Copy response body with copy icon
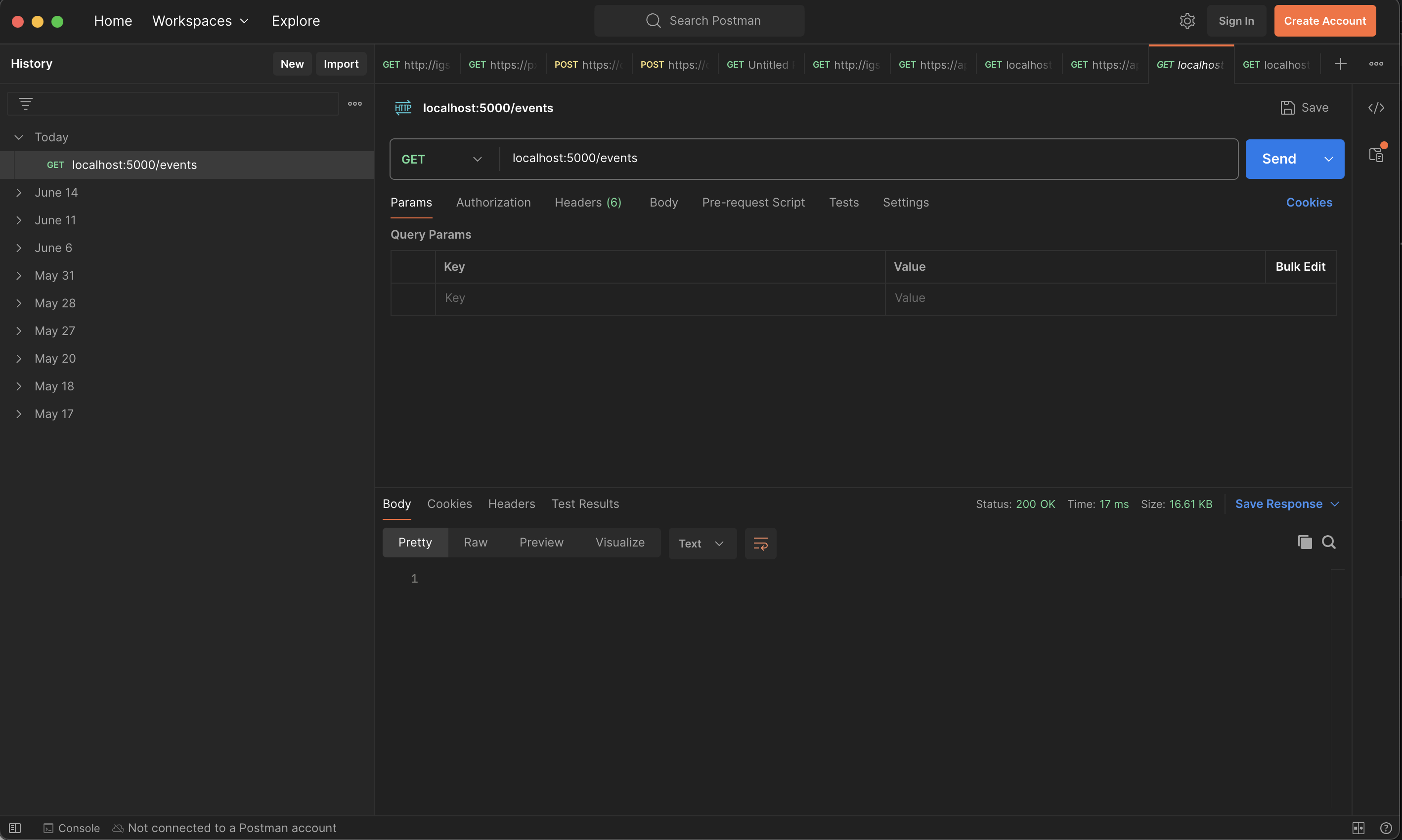1402x840 pixels. (x=1305, y=542)
